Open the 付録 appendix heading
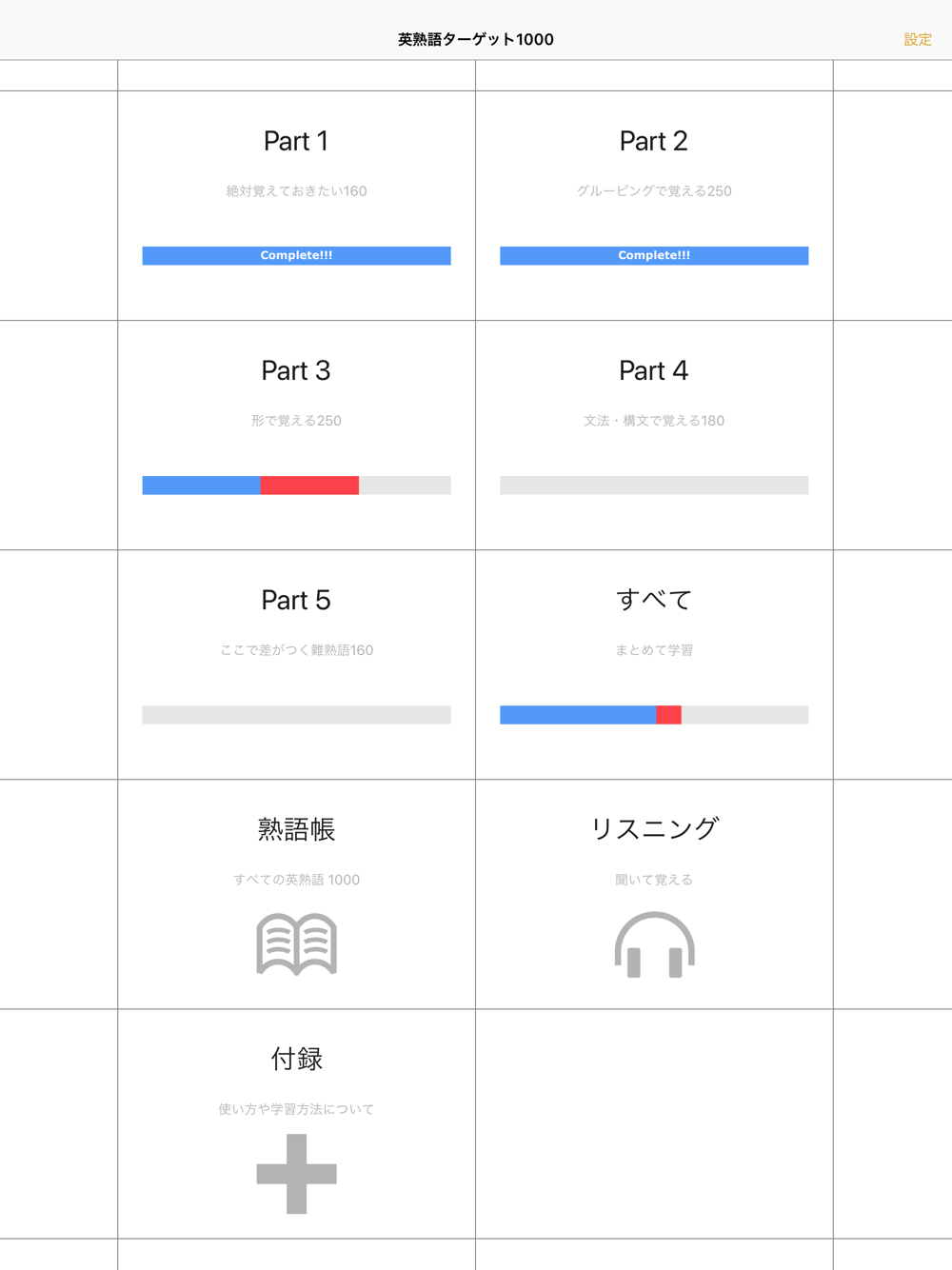Image resolution: width=952 pixels, height=1270 pixels. point(296,1059)
